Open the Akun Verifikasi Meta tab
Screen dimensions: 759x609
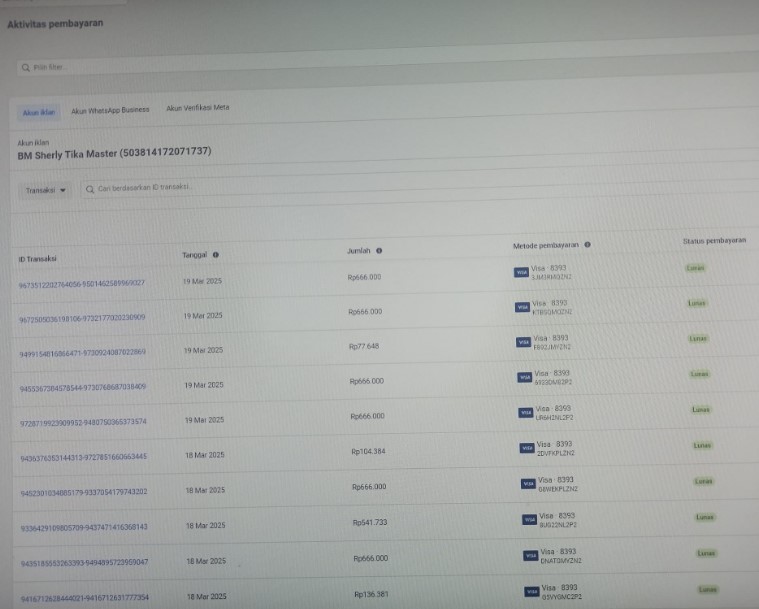(x=197, y=107)
